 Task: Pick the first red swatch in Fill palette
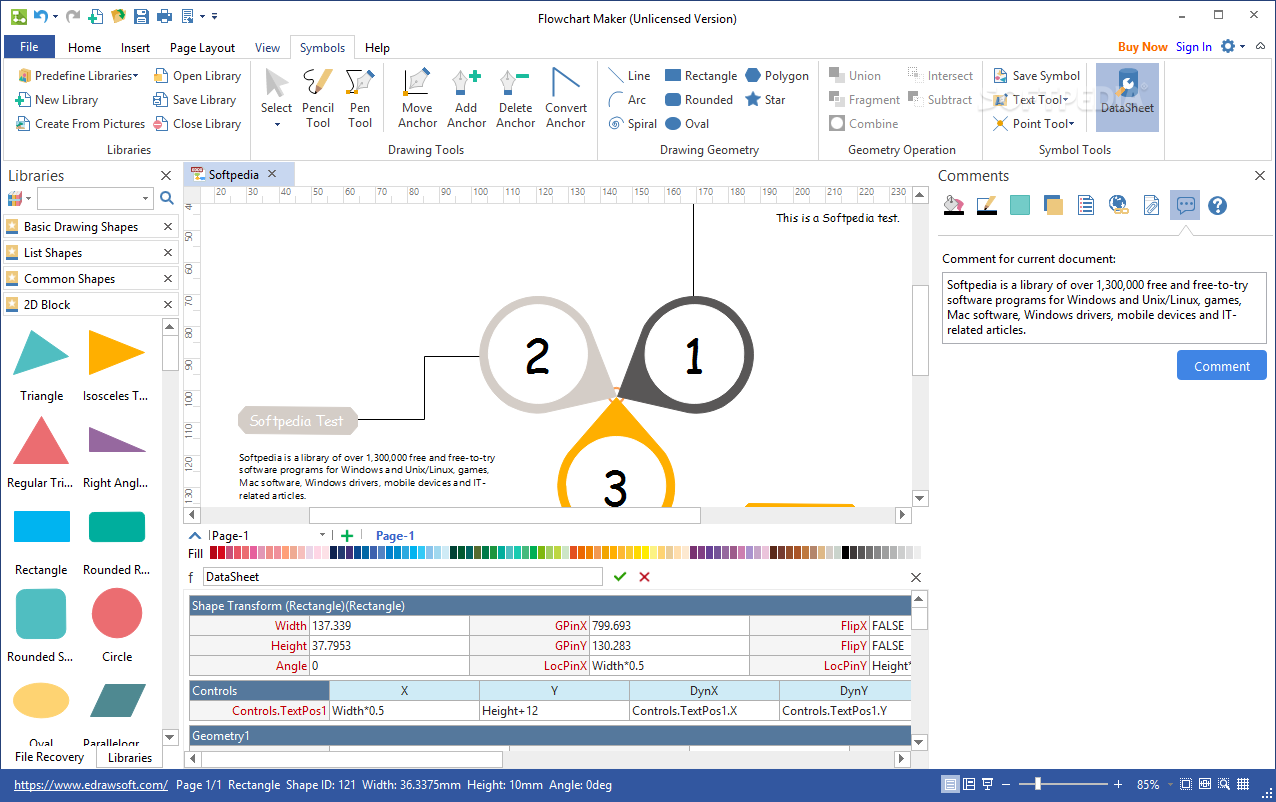coord(214,552)
